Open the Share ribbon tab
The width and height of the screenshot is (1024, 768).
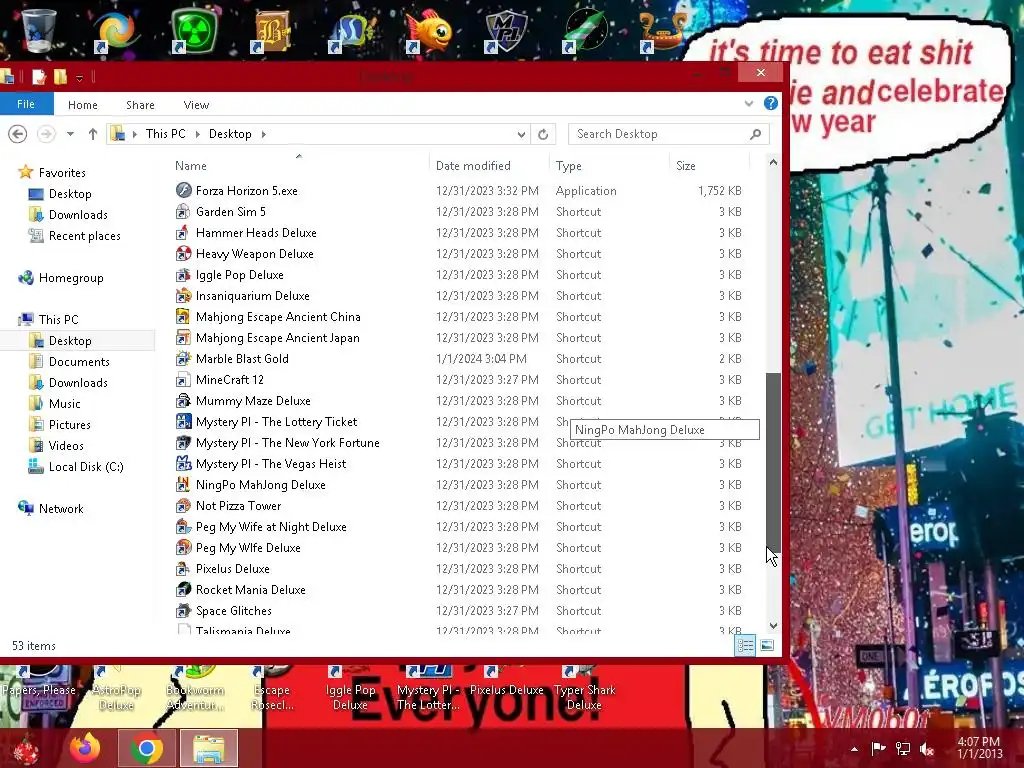(140, 105)
